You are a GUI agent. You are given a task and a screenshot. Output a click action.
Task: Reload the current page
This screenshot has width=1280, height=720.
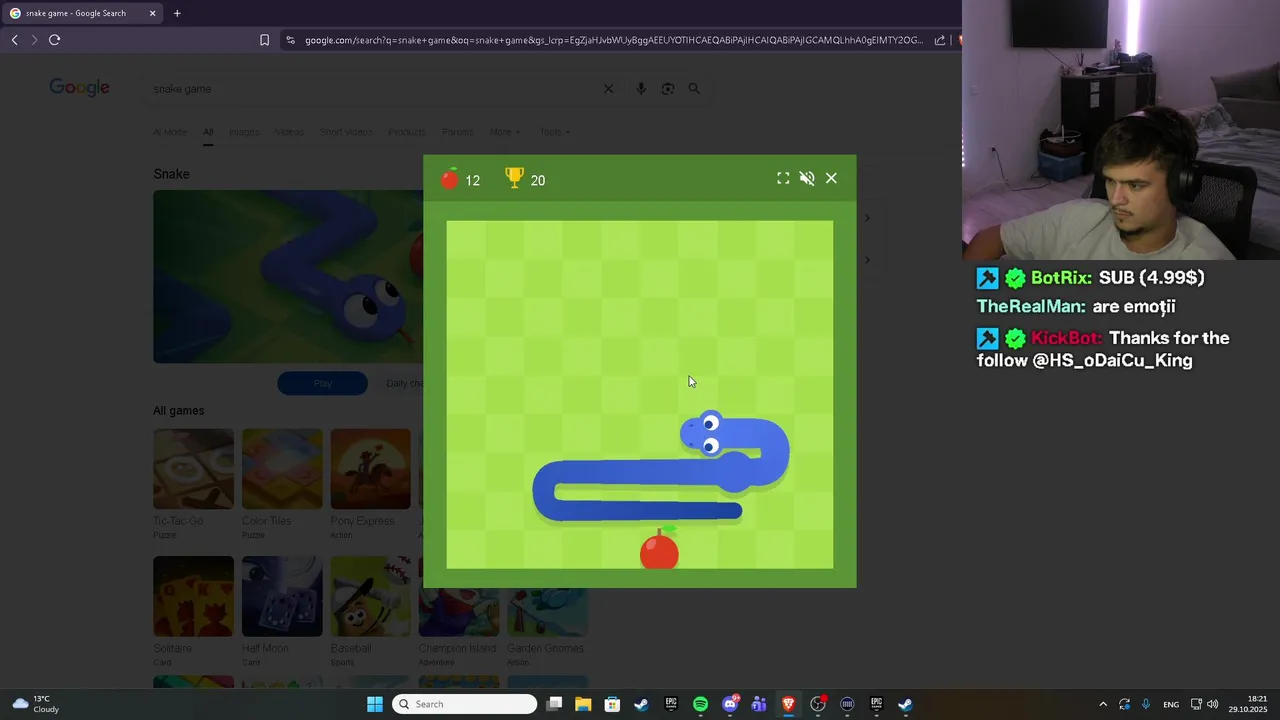point(55,40)
